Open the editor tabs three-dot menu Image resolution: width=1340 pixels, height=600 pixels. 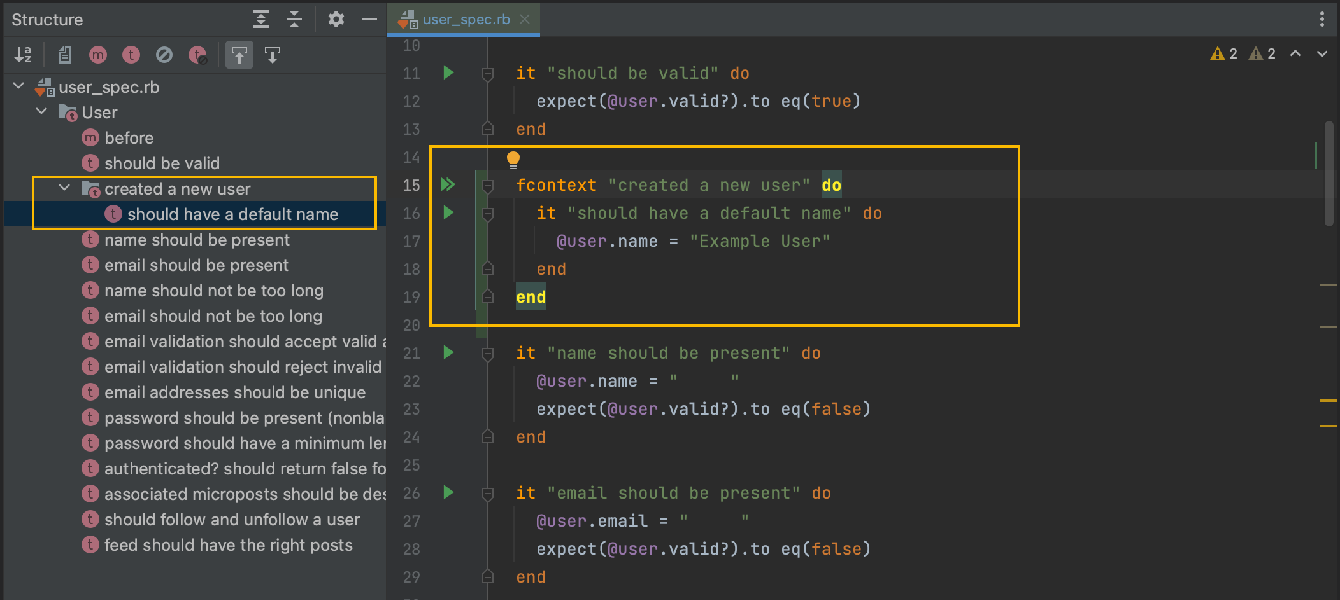(1323, 19)
